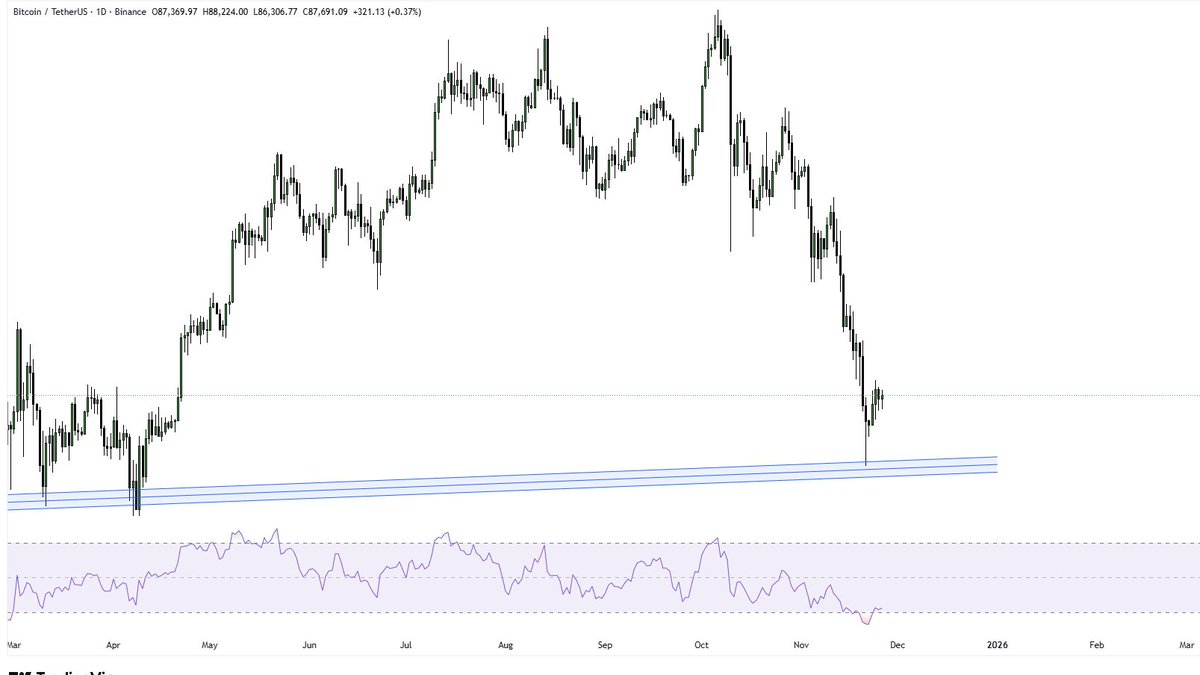Image resolution: width=1200 pixels, height=675 pixels.
Task: Click the Jul label on time axis
Action: (408, 646)
